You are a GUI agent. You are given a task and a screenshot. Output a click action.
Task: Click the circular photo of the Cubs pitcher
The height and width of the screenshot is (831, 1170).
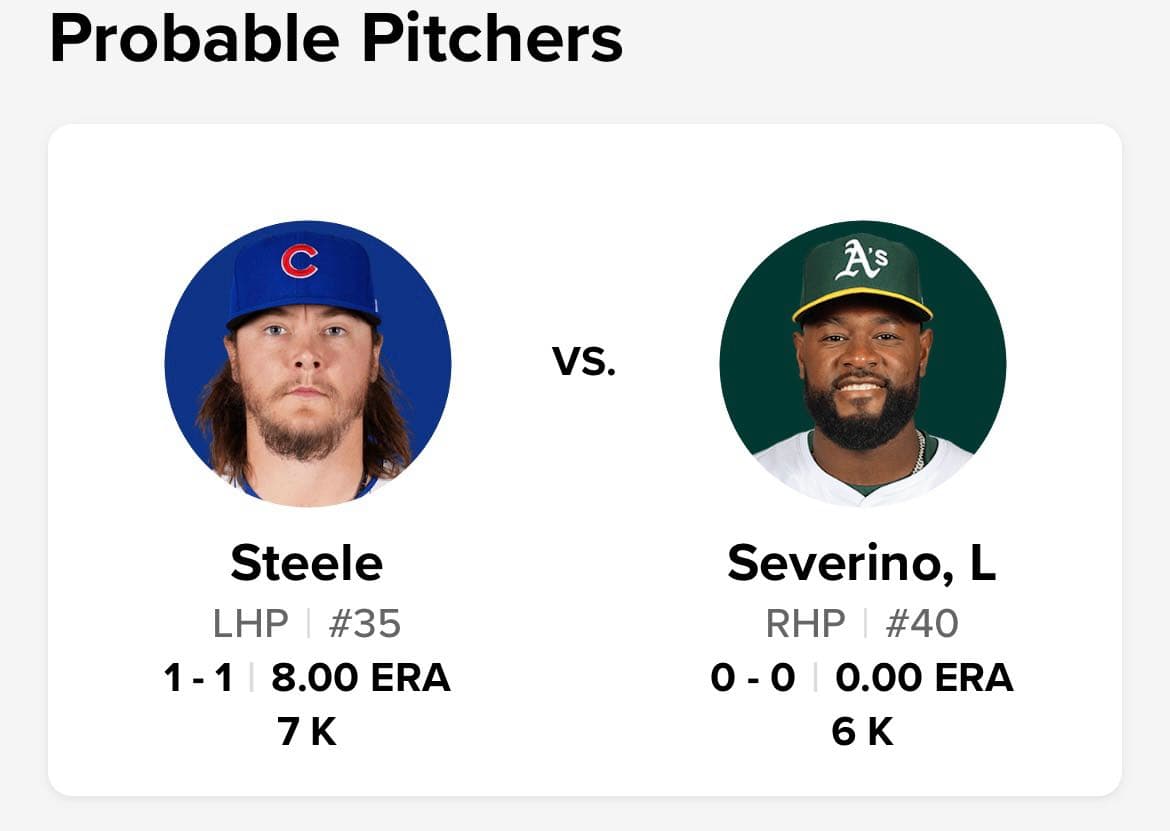pyautogui.click(x=306, y=363)
